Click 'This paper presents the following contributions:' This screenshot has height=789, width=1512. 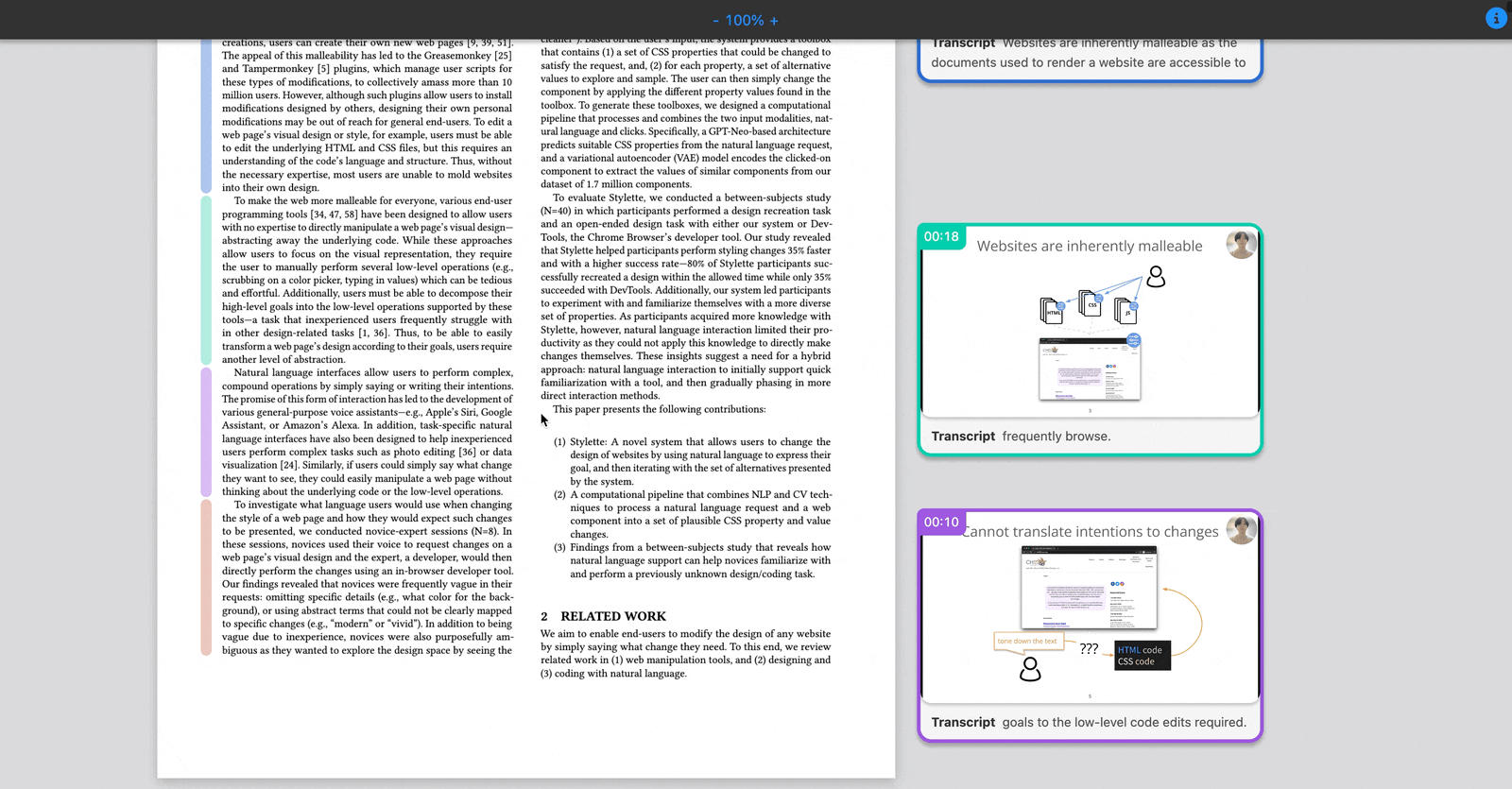(x=659, y=409)
